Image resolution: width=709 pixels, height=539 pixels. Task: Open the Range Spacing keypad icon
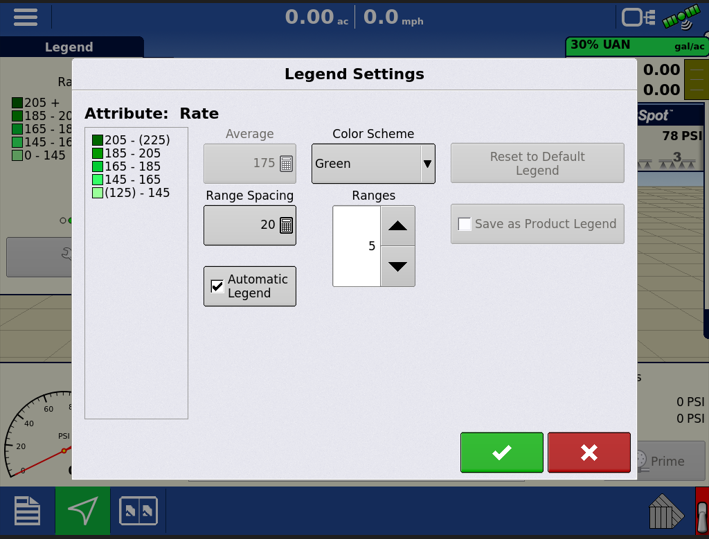point(286,226)
